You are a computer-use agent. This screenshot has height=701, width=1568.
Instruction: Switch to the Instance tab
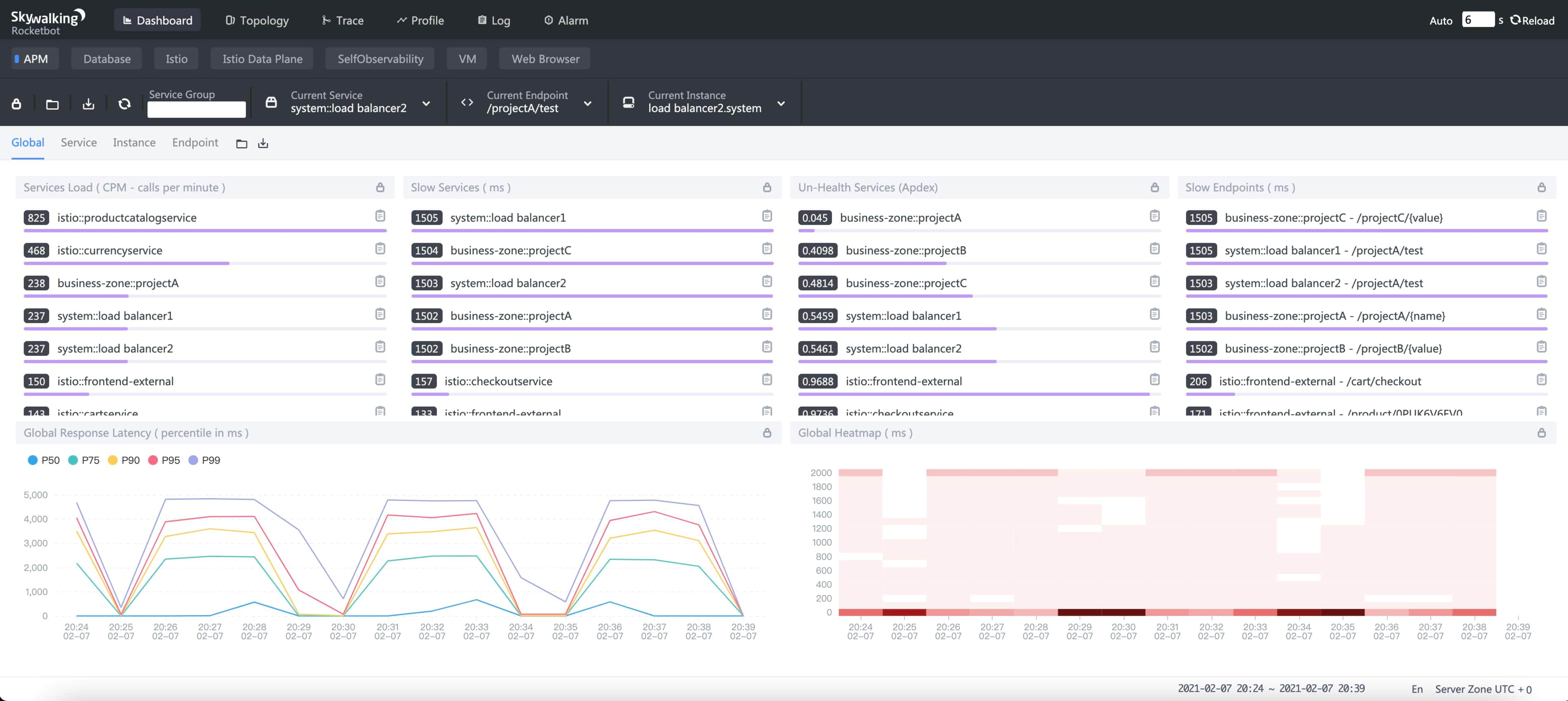pos(134,142)
